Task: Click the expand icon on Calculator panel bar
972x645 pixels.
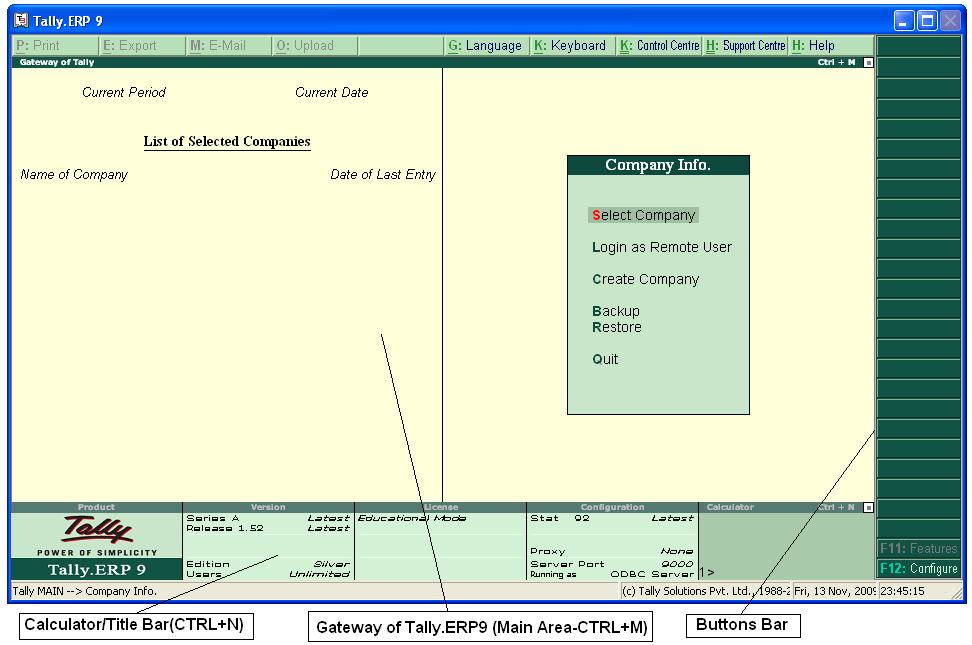Action: (866, 507)
